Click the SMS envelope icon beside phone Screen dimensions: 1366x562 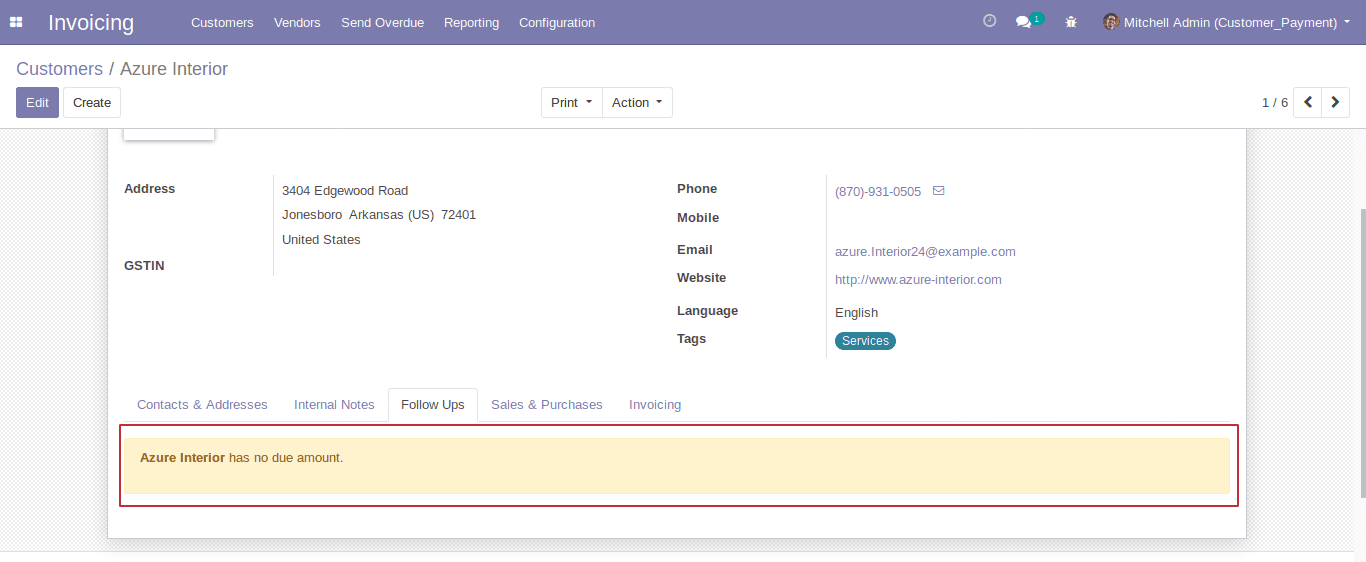[x=938, y=190]
